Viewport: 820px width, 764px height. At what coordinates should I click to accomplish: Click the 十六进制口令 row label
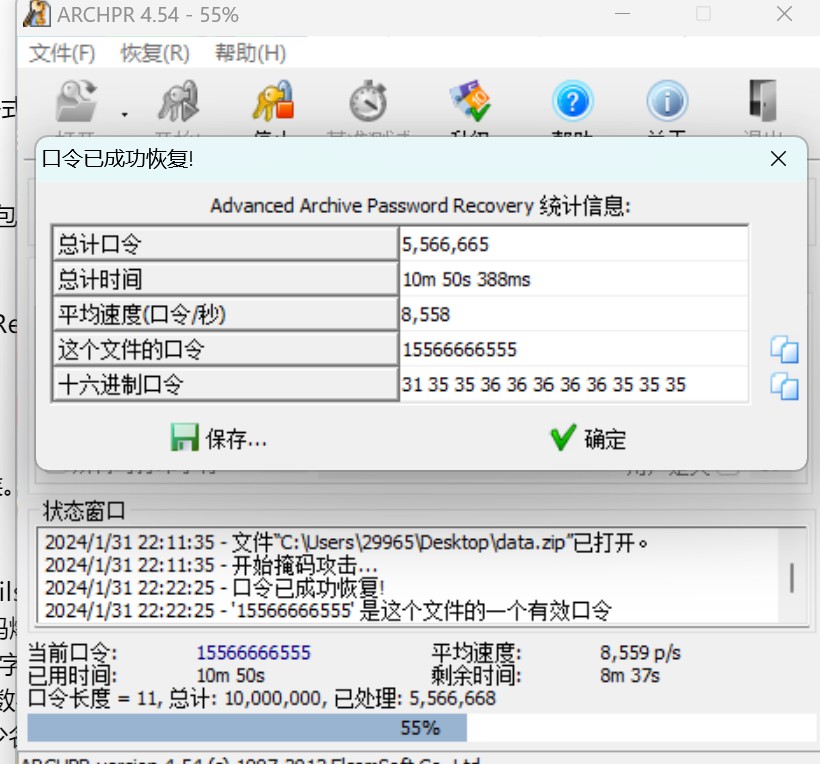[x=225, y=384]
